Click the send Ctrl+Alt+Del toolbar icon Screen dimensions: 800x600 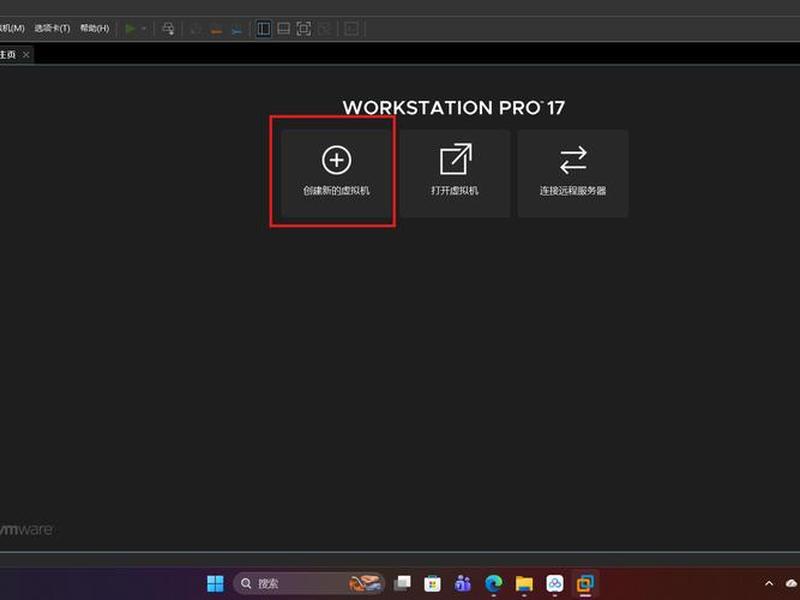click(168, 29)
